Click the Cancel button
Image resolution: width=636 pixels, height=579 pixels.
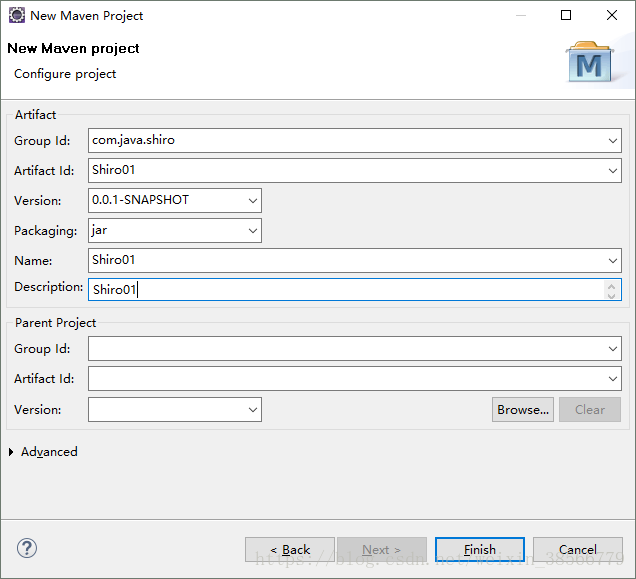578,549
